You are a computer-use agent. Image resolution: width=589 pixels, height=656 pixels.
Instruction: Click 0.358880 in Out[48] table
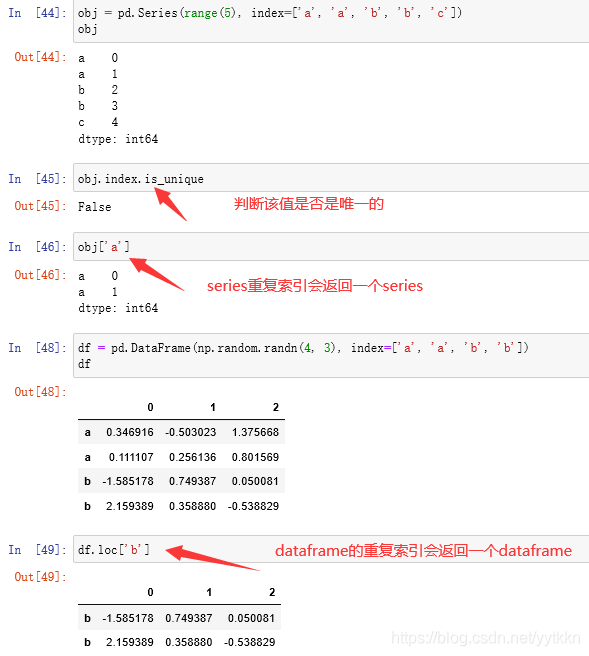coord(192,506)
